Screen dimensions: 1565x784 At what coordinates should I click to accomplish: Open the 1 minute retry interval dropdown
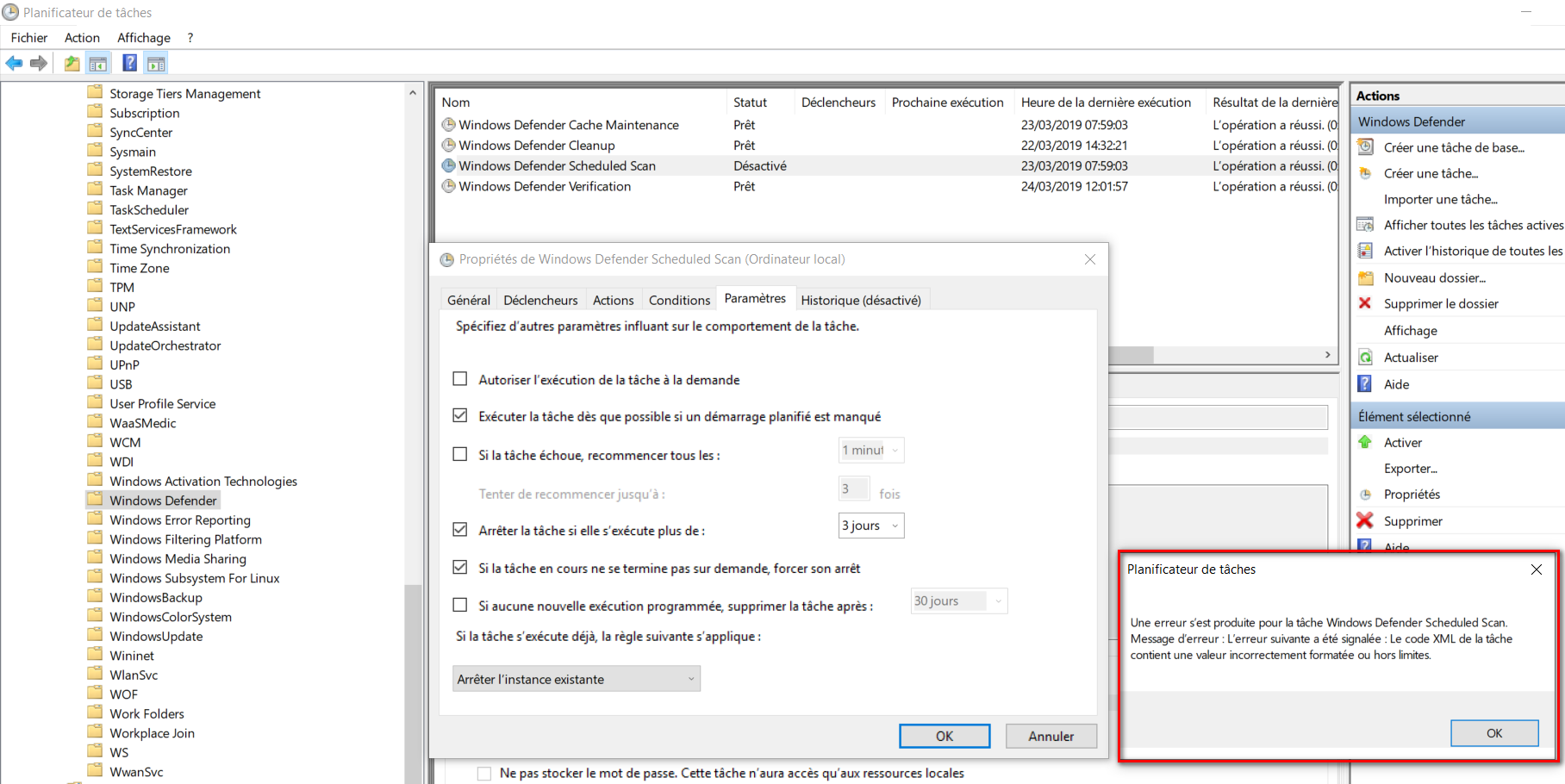(x=871, y=450)
